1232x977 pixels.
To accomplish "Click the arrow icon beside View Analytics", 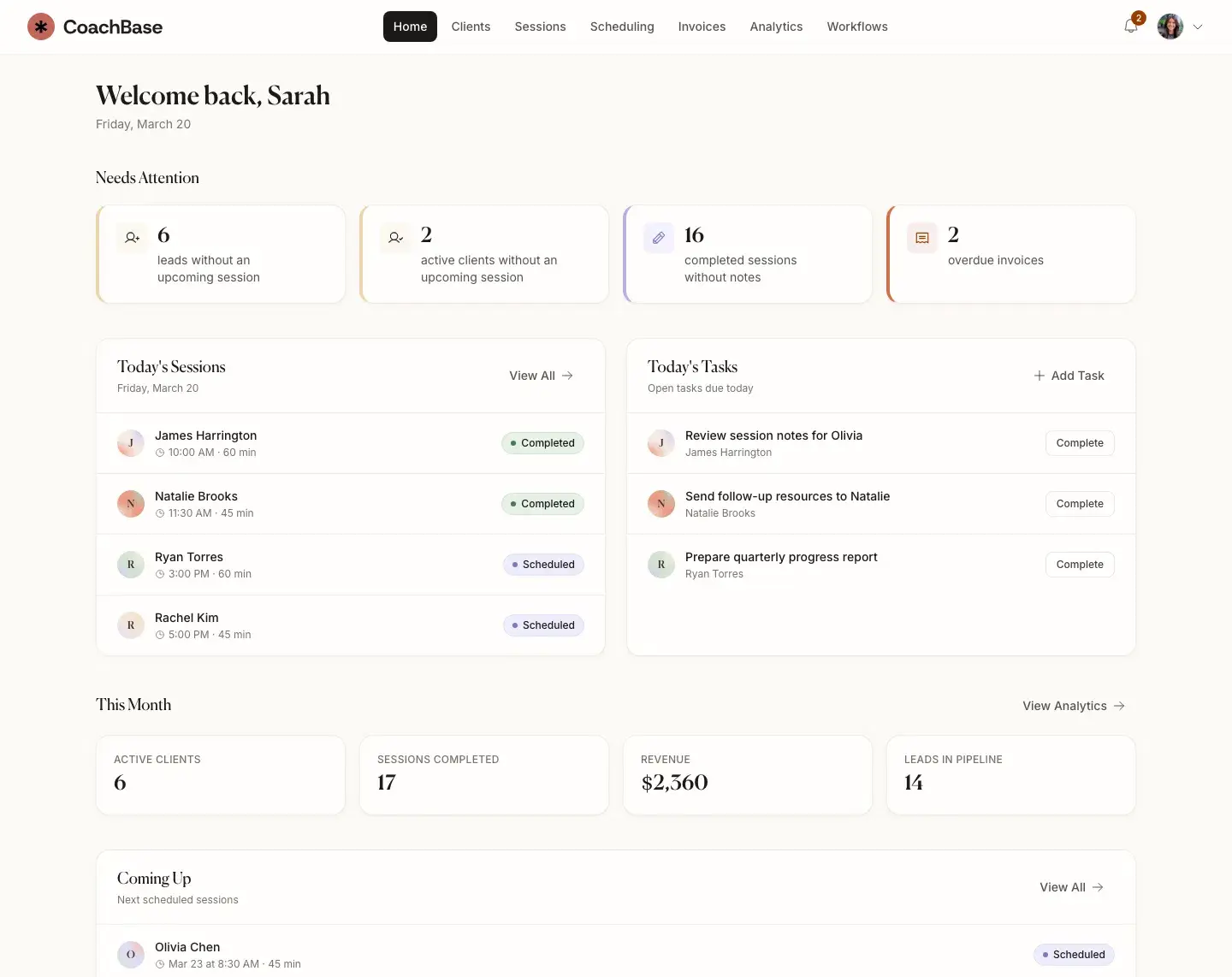I will [x=1119, y=706].
